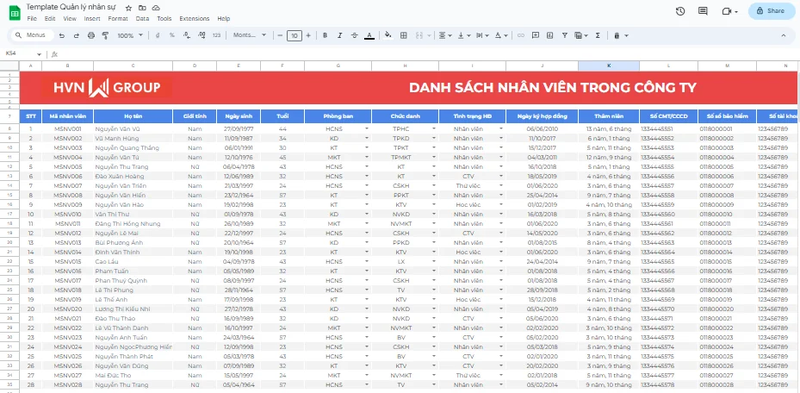Select the Họ tên header cell
The width and height of the screenshot is (800, 393).
[133, 116]
